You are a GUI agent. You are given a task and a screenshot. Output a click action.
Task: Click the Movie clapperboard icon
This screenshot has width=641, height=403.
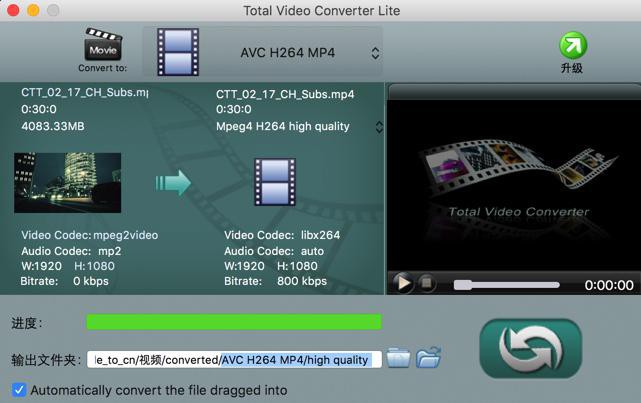(103, 44)
